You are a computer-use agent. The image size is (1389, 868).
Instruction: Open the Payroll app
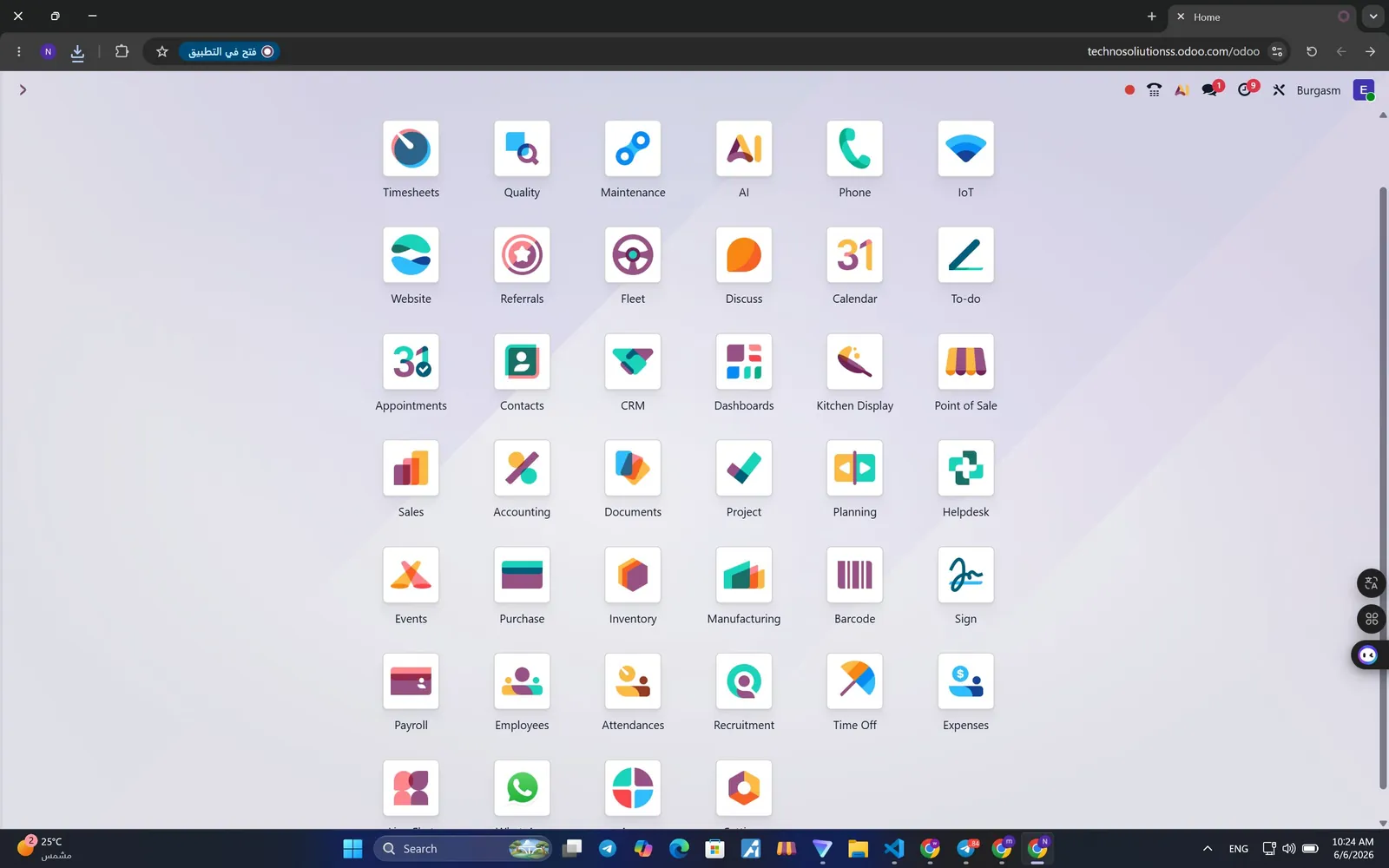[411, 682]
